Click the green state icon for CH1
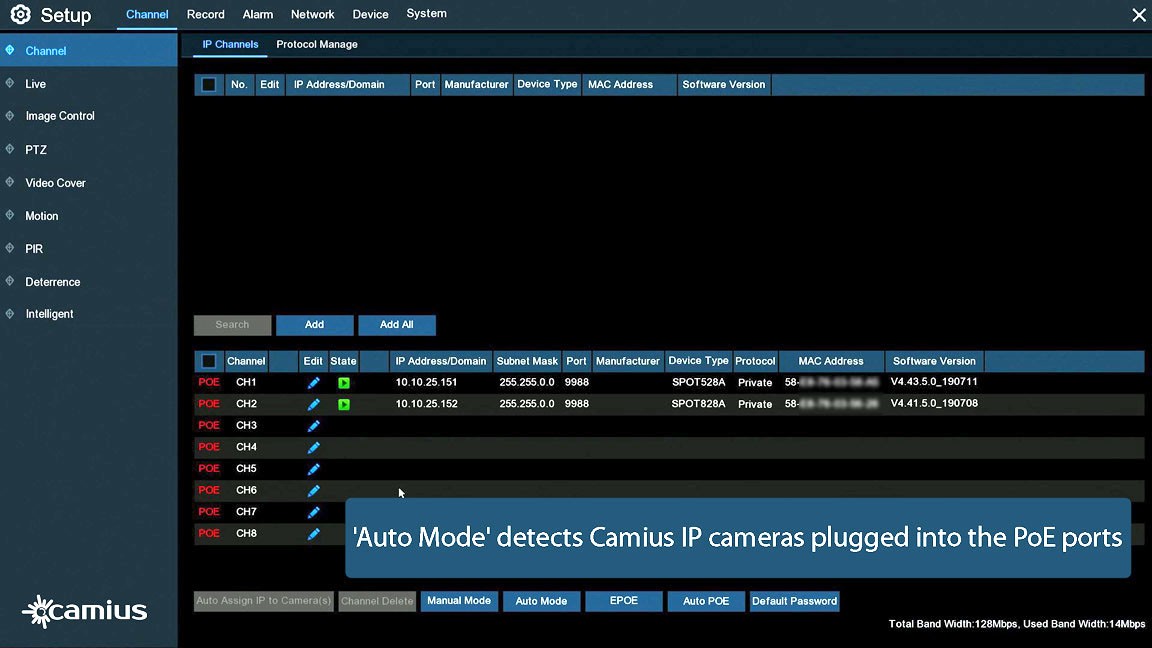 click(343, 383)
